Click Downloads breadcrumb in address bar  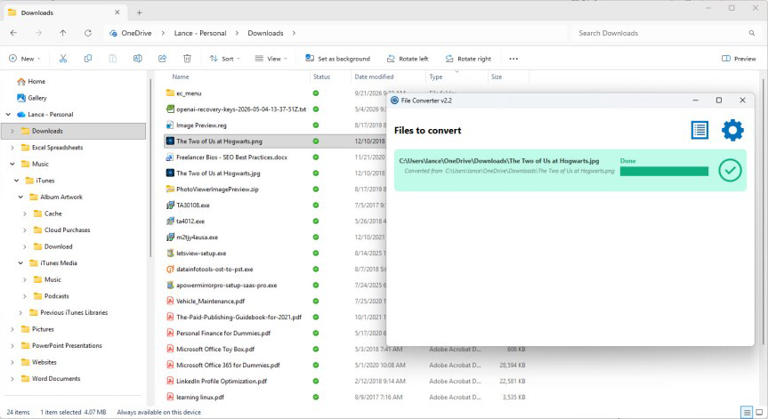(265, 33)
